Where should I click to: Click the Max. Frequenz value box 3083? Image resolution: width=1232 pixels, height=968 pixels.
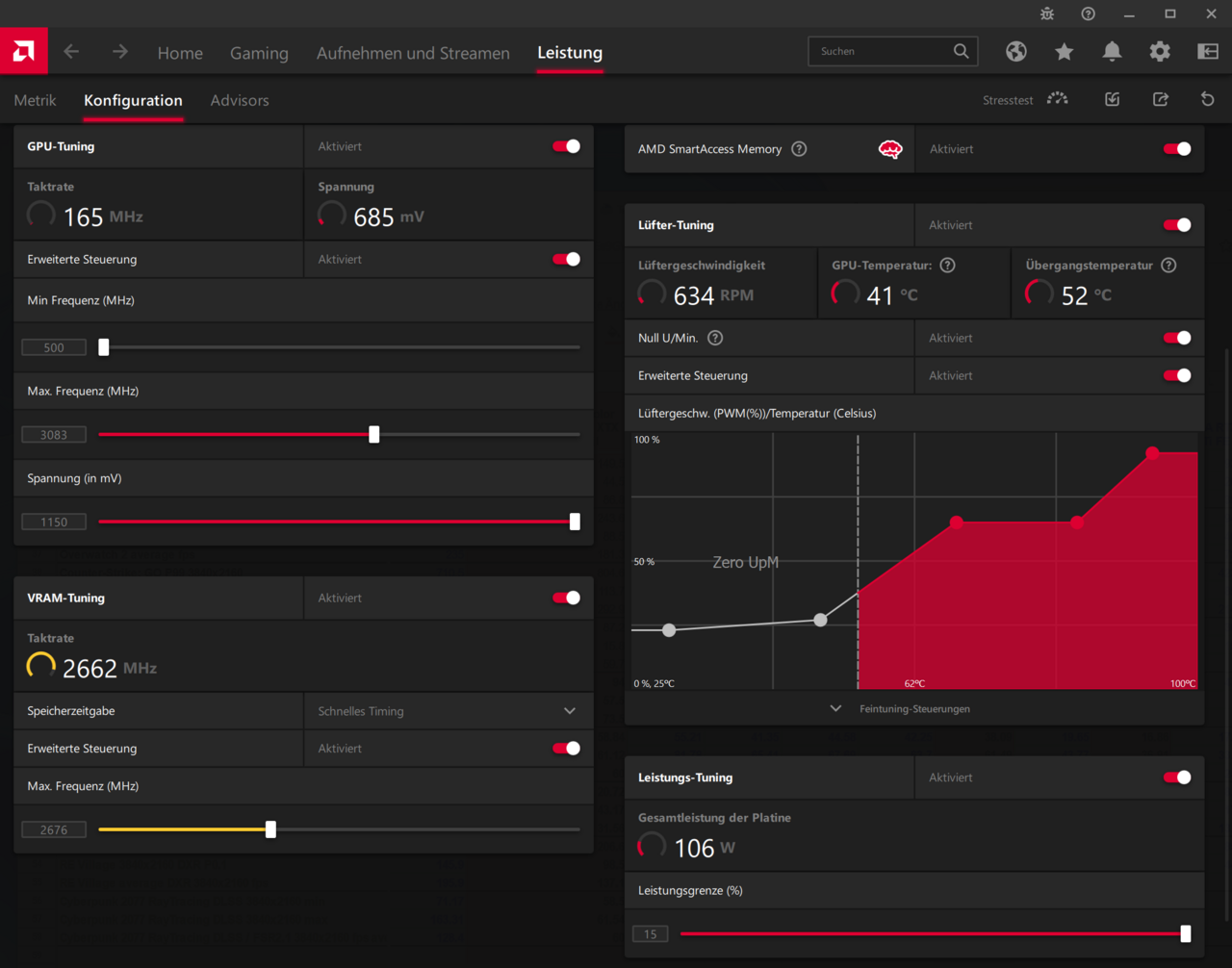54,435
